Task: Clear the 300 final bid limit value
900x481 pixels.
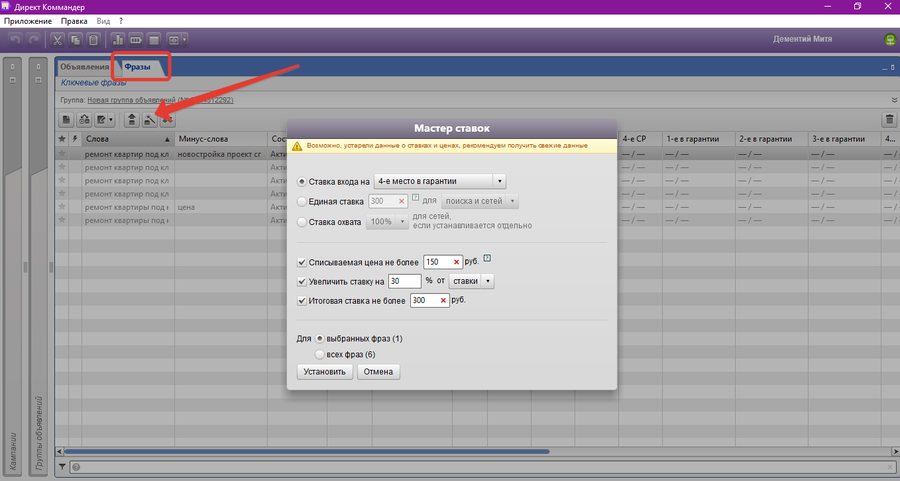Action: tap(443, 301)
